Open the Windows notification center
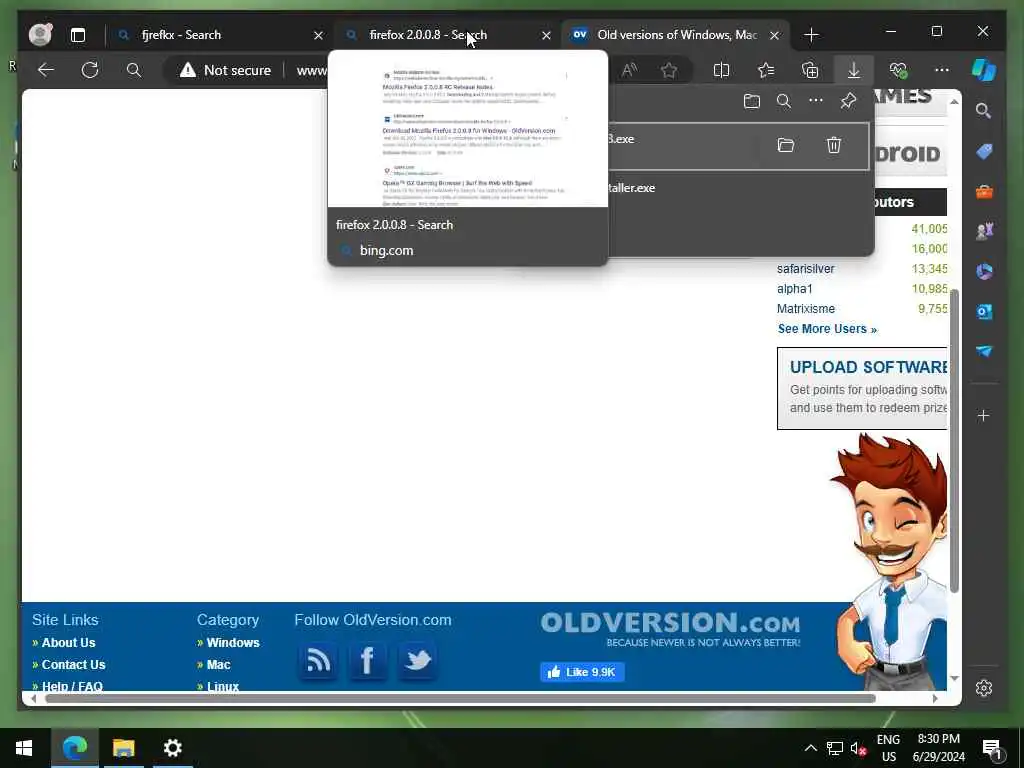Viewport: 1024px width, 768px height. click(x=992, y=748)
